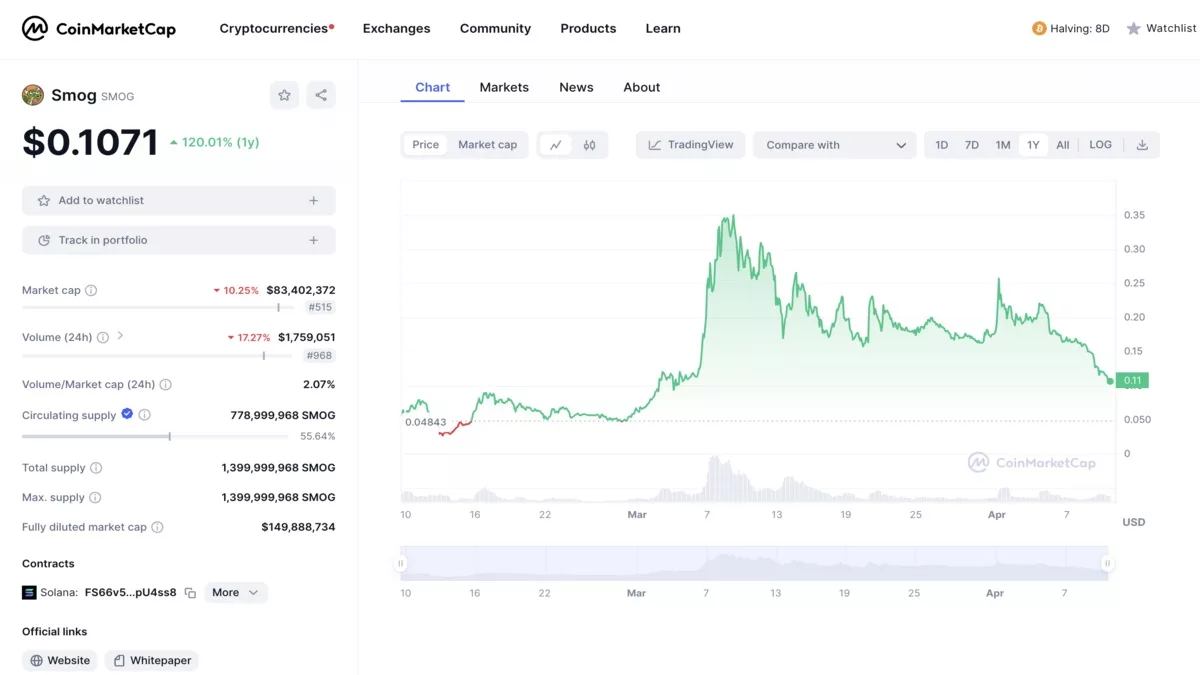
Task: Select the Market cap chart mode
Action: pyautogui.click(x=488, y=145)
